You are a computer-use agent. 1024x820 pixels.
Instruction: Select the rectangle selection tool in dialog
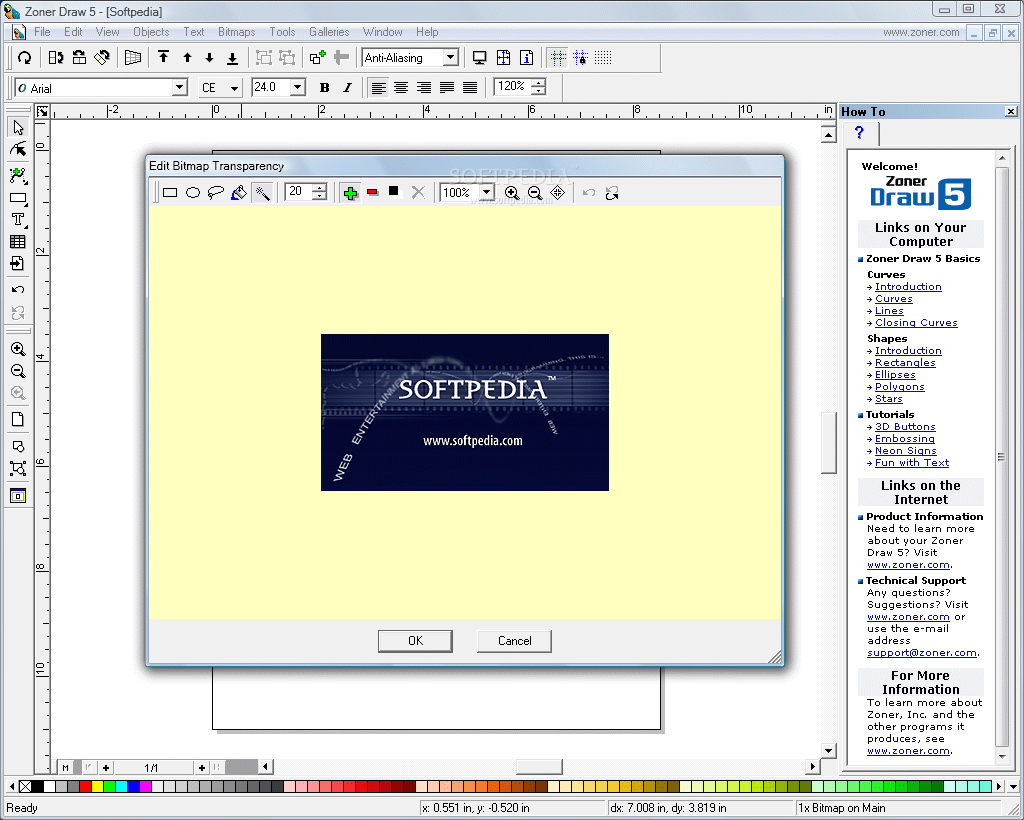(x=170, y=193)
